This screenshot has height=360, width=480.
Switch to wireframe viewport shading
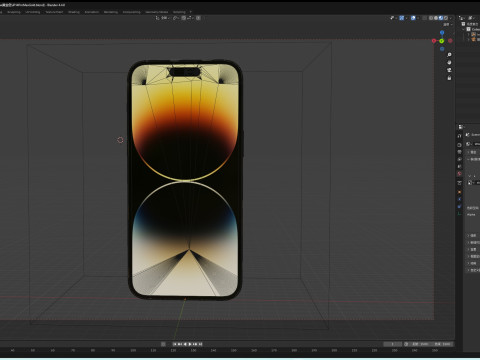click(x=431, y=18)
